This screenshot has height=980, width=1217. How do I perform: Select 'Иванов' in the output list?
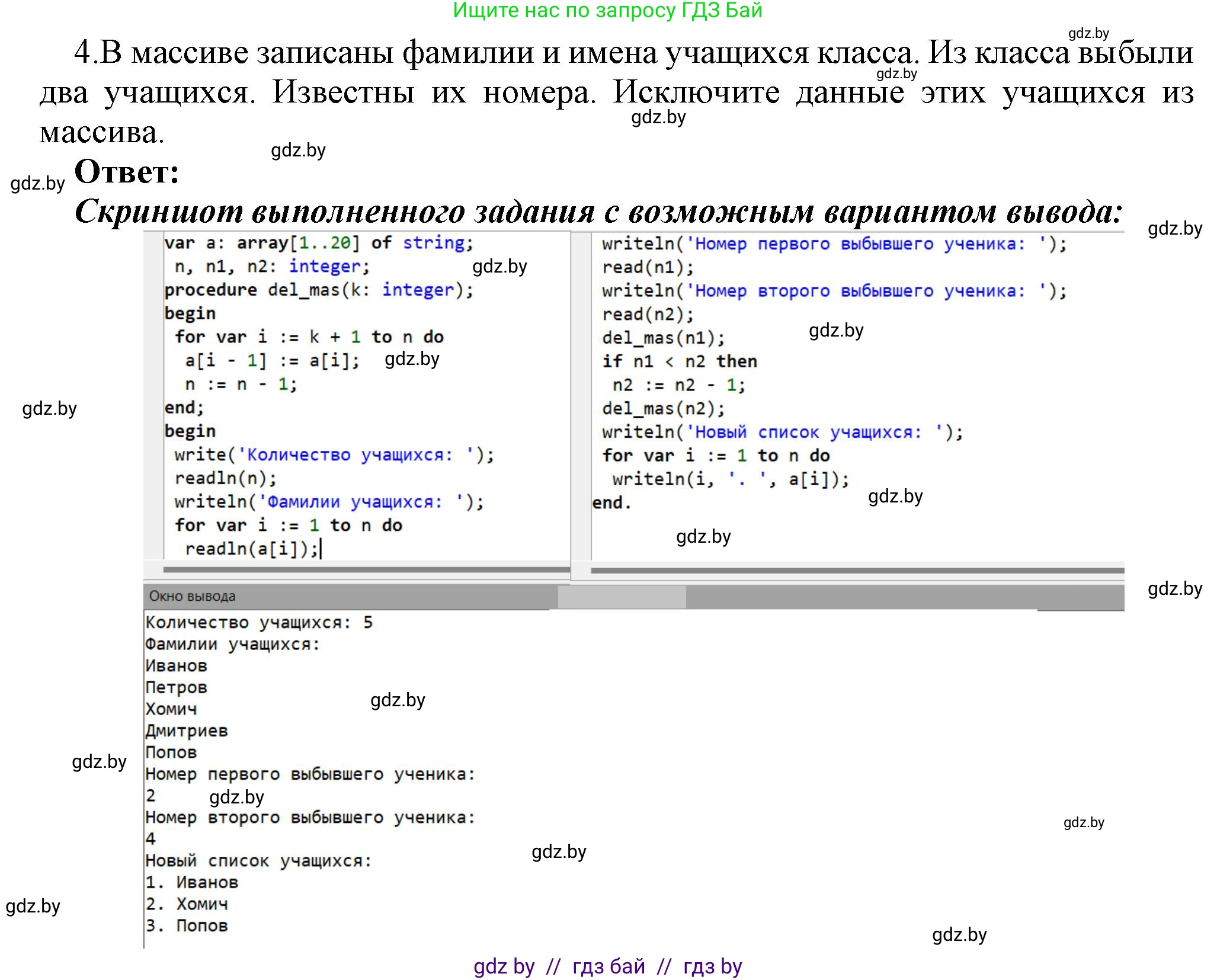click(x=176, y=665)
